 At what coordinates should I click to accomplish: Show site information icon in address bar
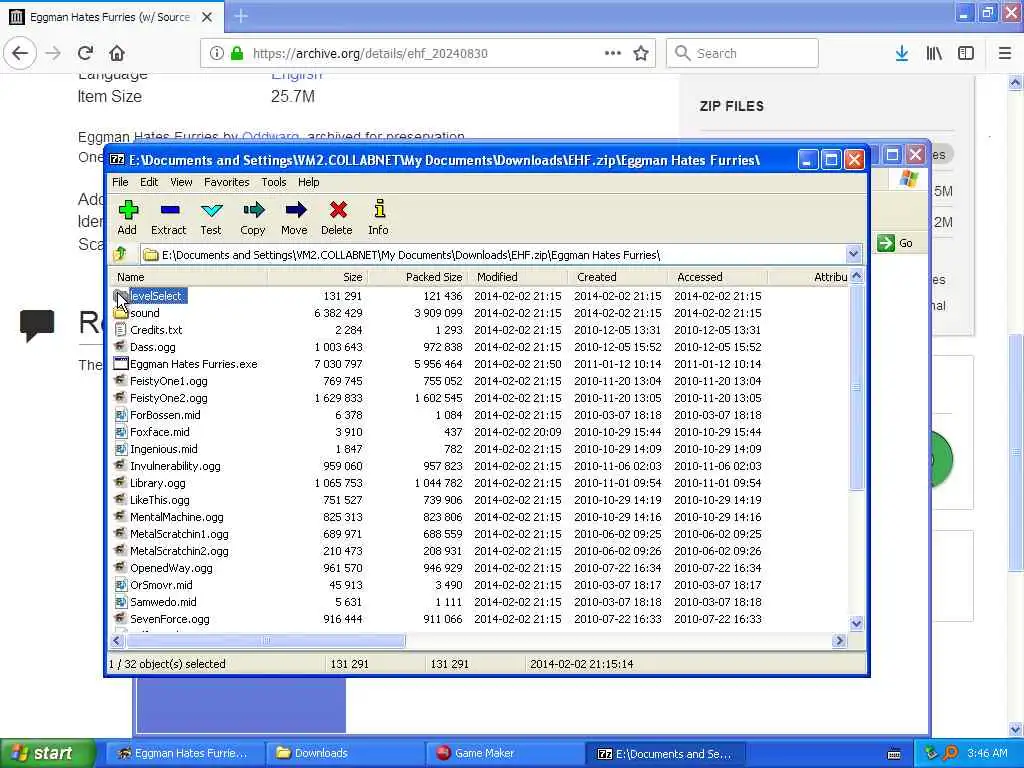pyautogui.click(x=217, y=54)
